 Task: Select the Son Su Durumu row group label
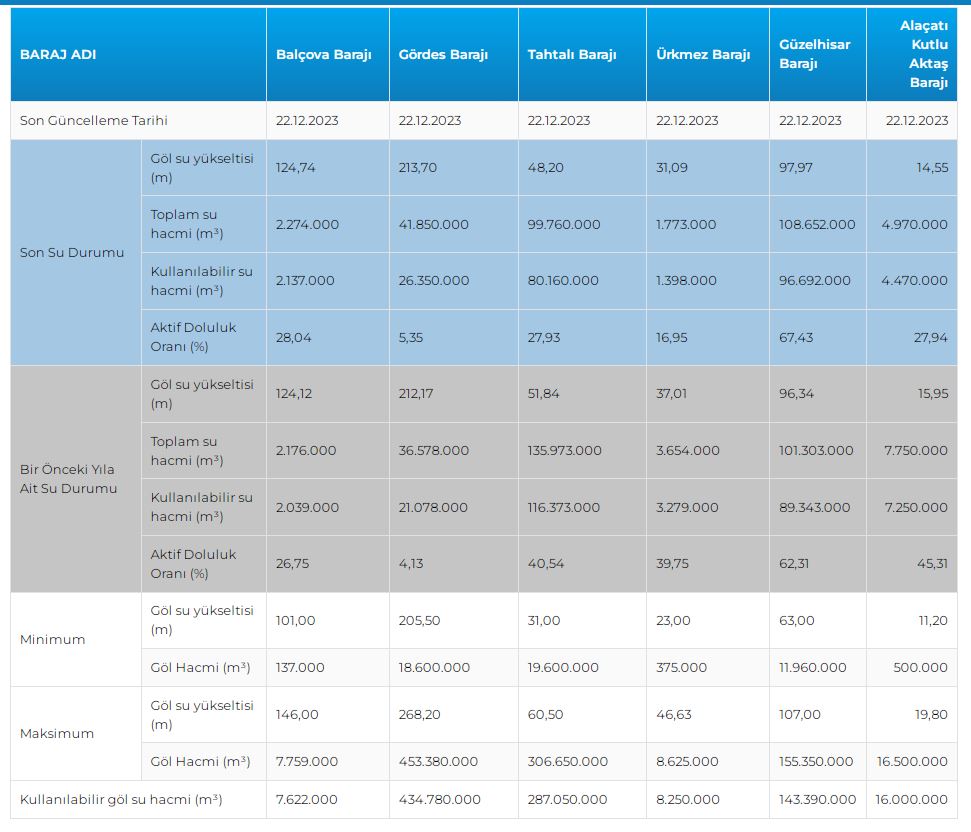point(72,252)
